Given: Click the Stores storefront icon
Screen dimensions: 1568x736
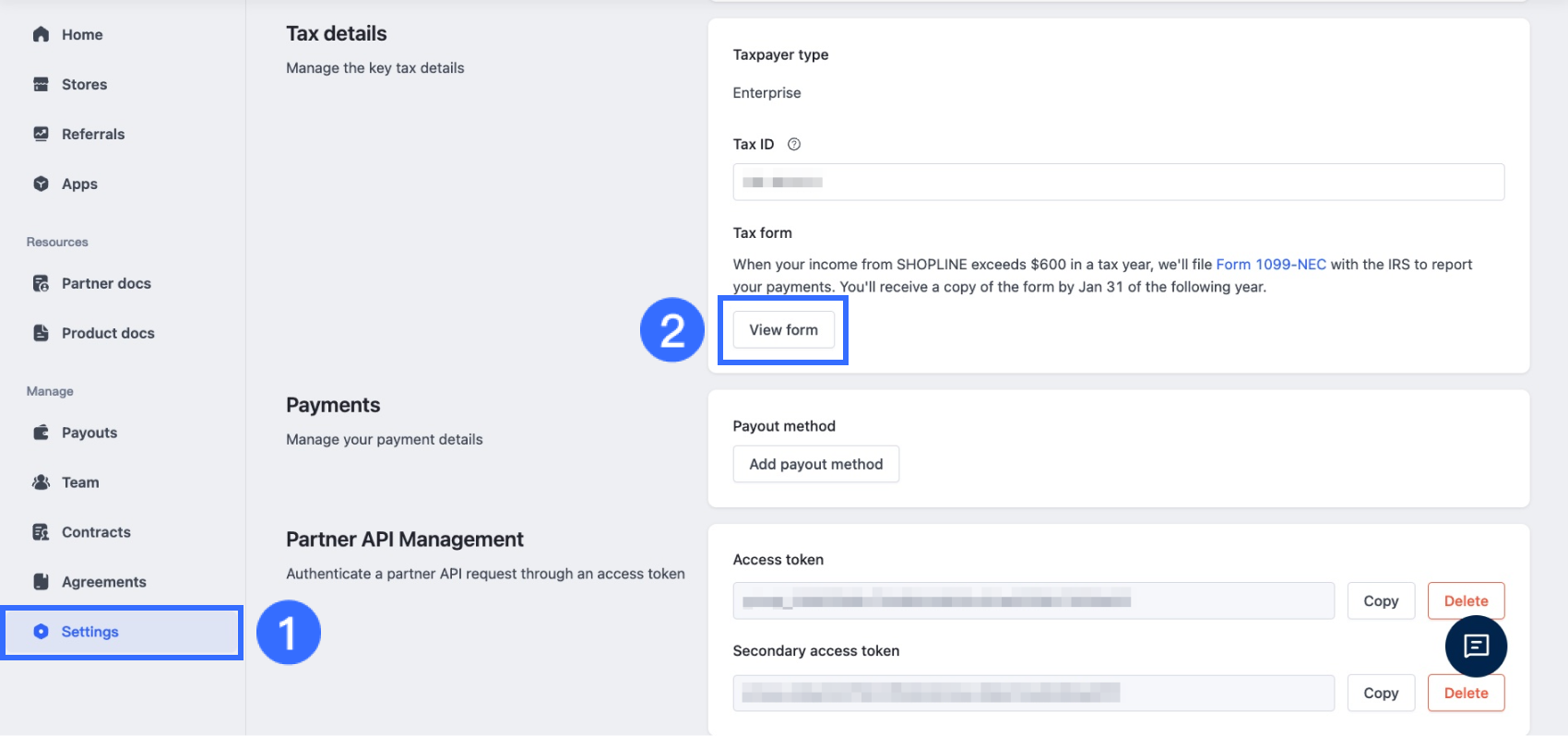Looking at the screenshot, I should point(41,84).
